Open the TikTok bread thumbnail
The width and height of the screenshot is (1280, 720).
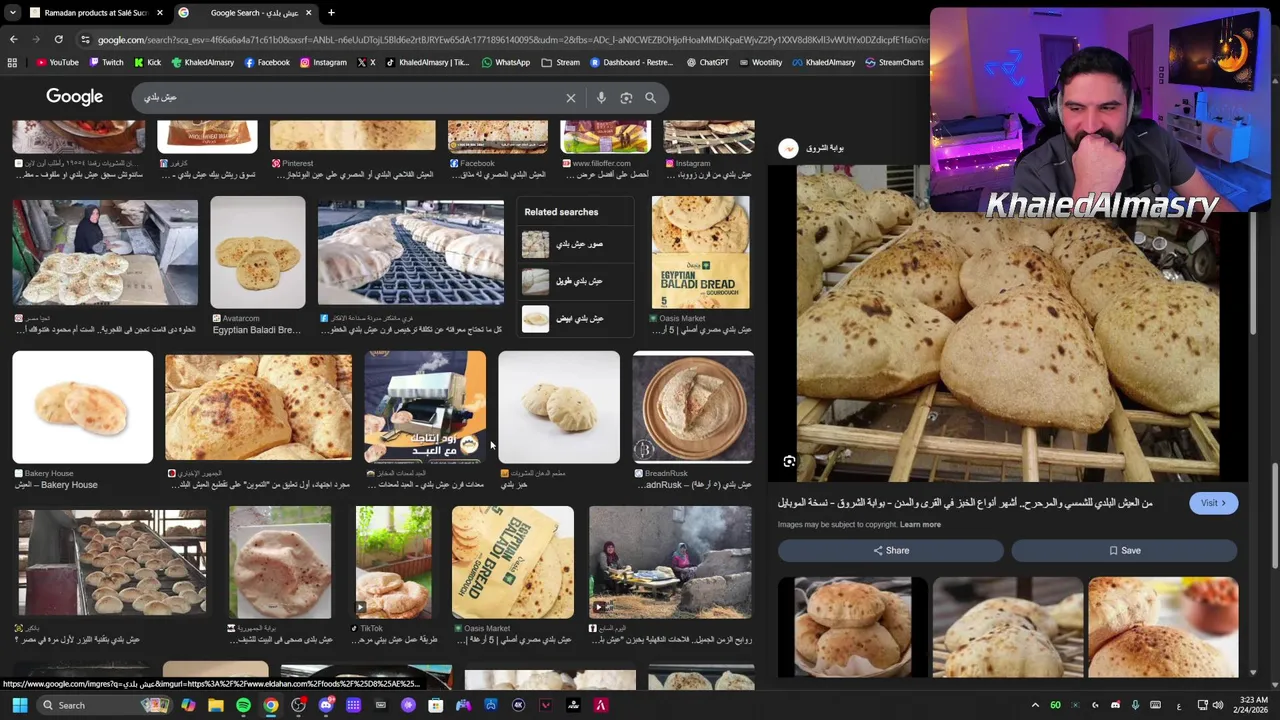pyautogui.click(x=393, y=562)
